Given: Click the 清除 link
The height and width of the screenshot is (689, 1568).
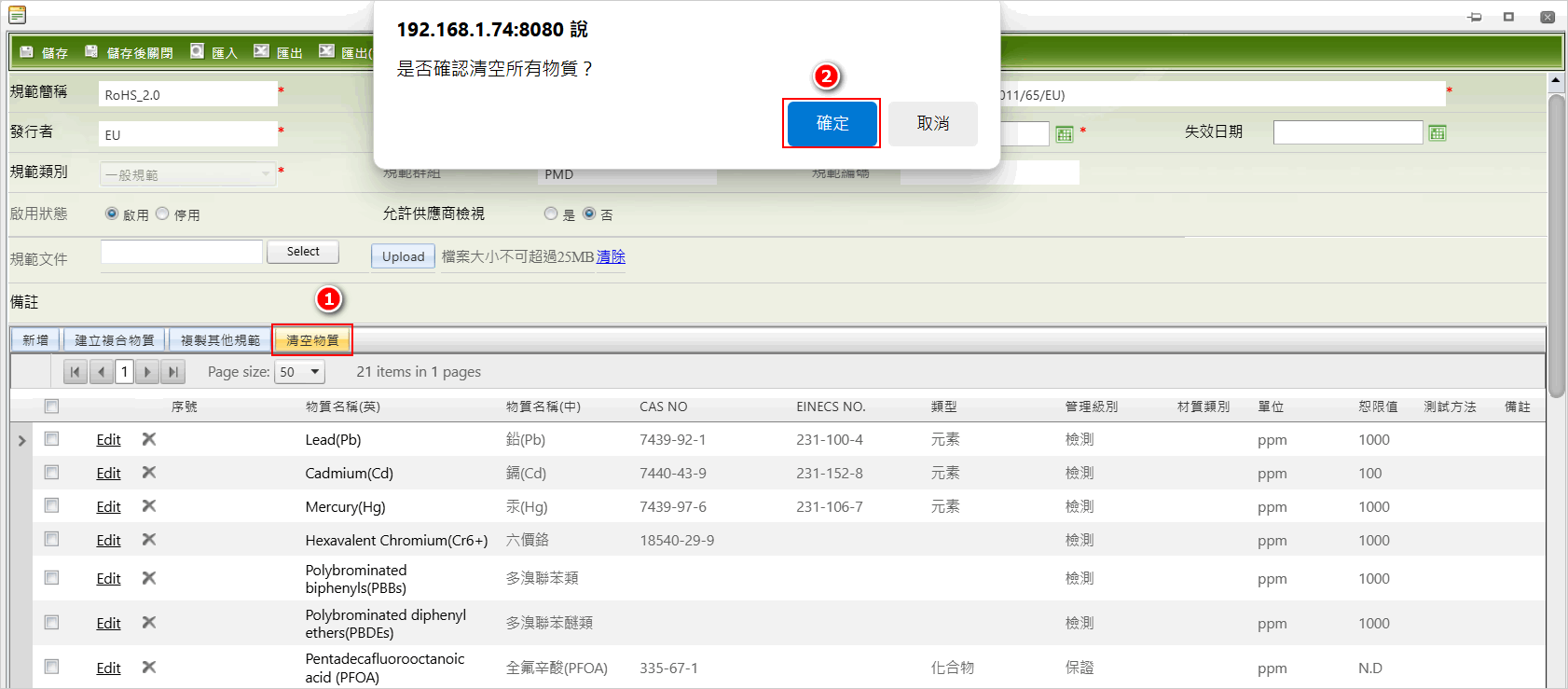Looking at the screenshot, I should 611,256.
